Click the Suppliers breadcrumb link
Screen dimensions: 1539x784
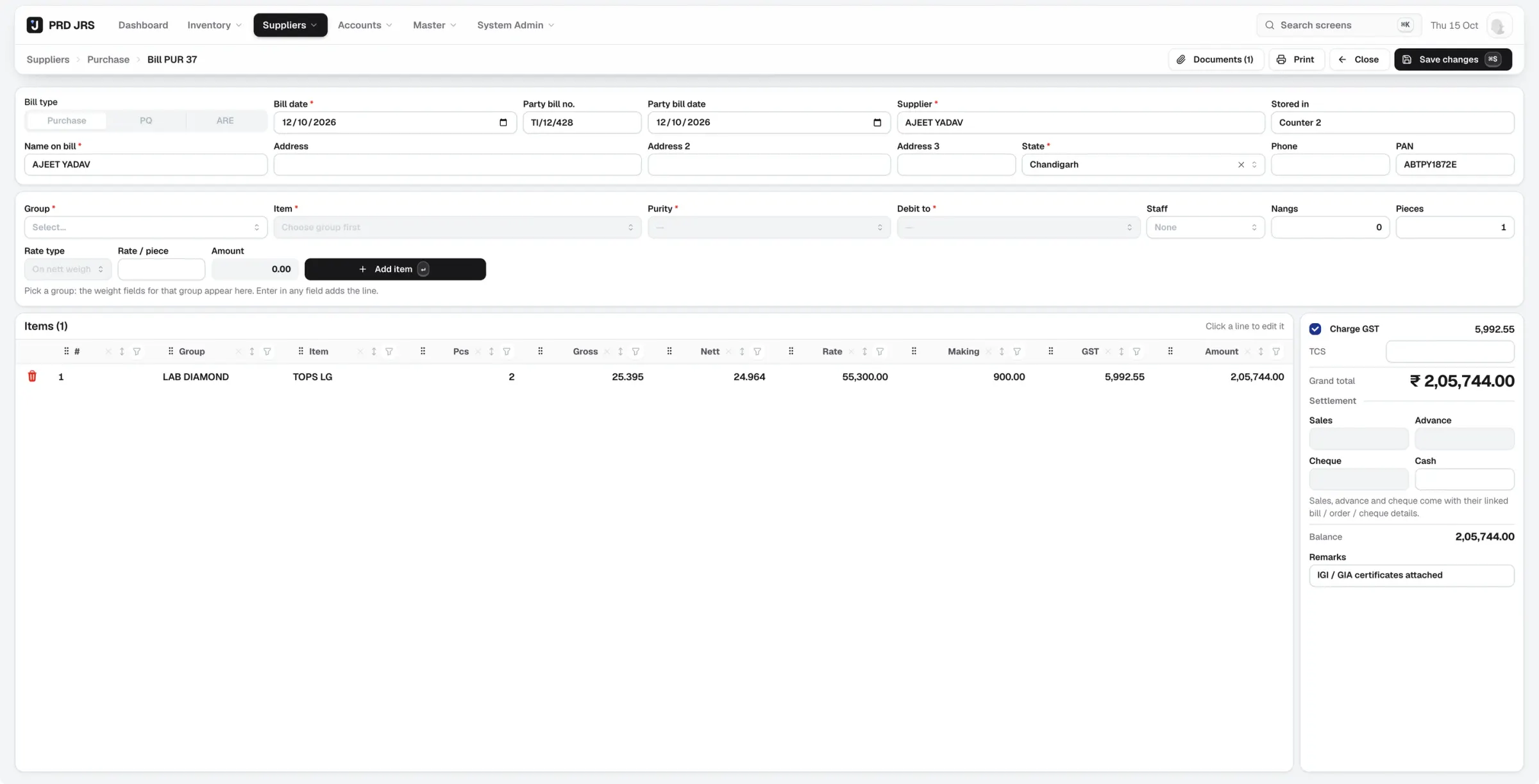[48, 60]
